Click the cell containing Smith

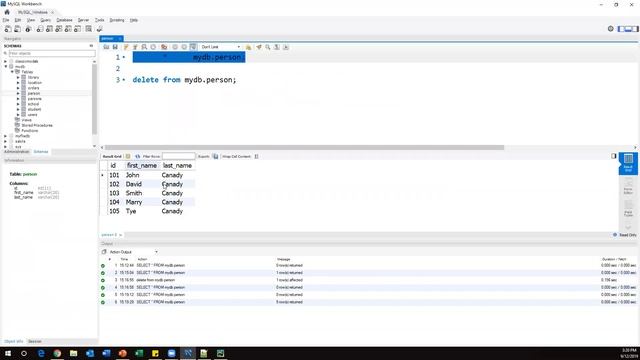134,193
